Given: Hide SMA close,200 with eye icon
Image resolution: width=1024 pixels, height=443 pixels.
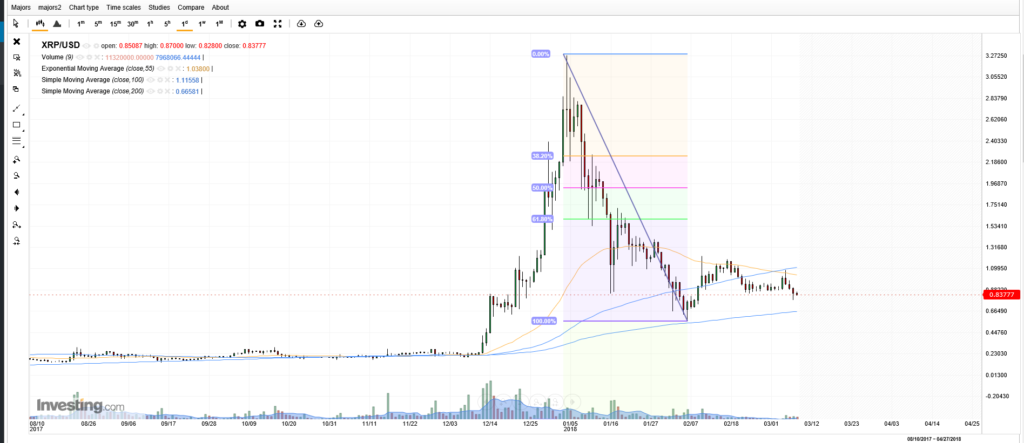Looking at the screenshot, I should [x=150, y=91].
